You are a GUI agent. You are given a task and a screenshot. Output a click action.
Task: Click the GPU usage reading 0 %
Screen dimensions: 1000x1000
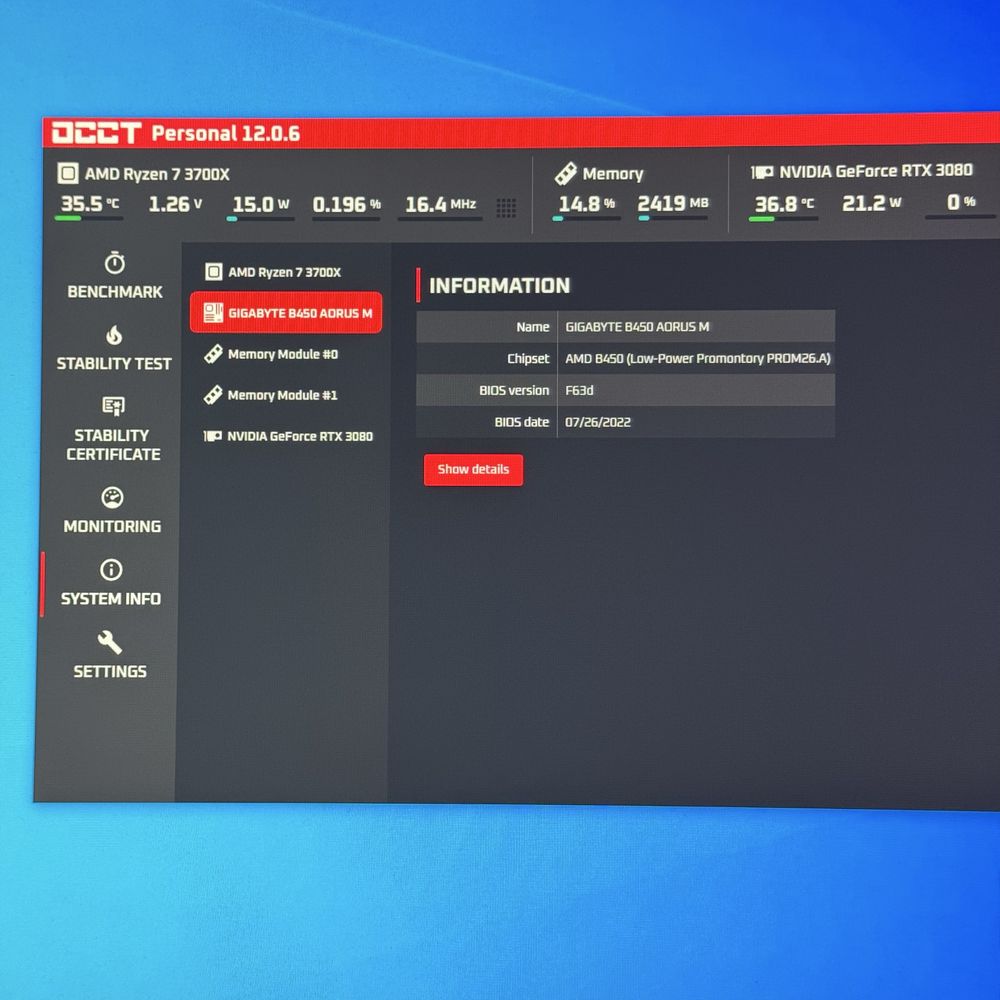click(961, 202)
